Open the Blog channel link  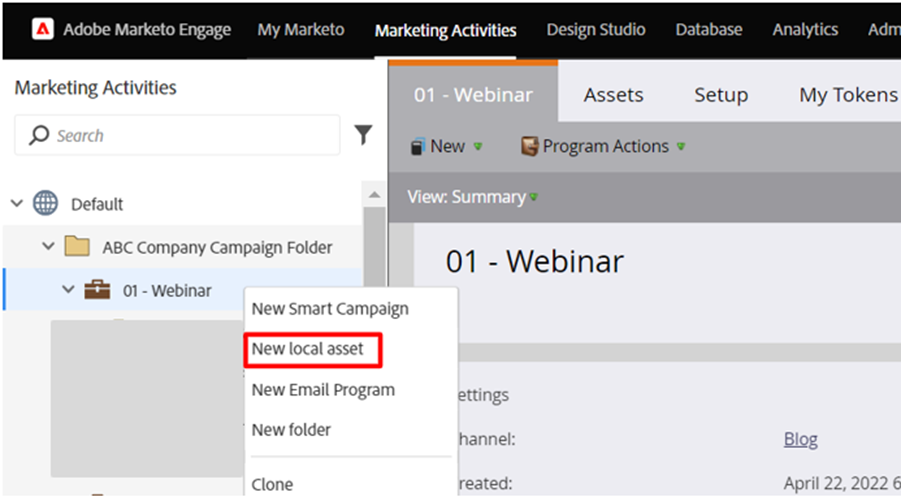[x=800, y=439]
